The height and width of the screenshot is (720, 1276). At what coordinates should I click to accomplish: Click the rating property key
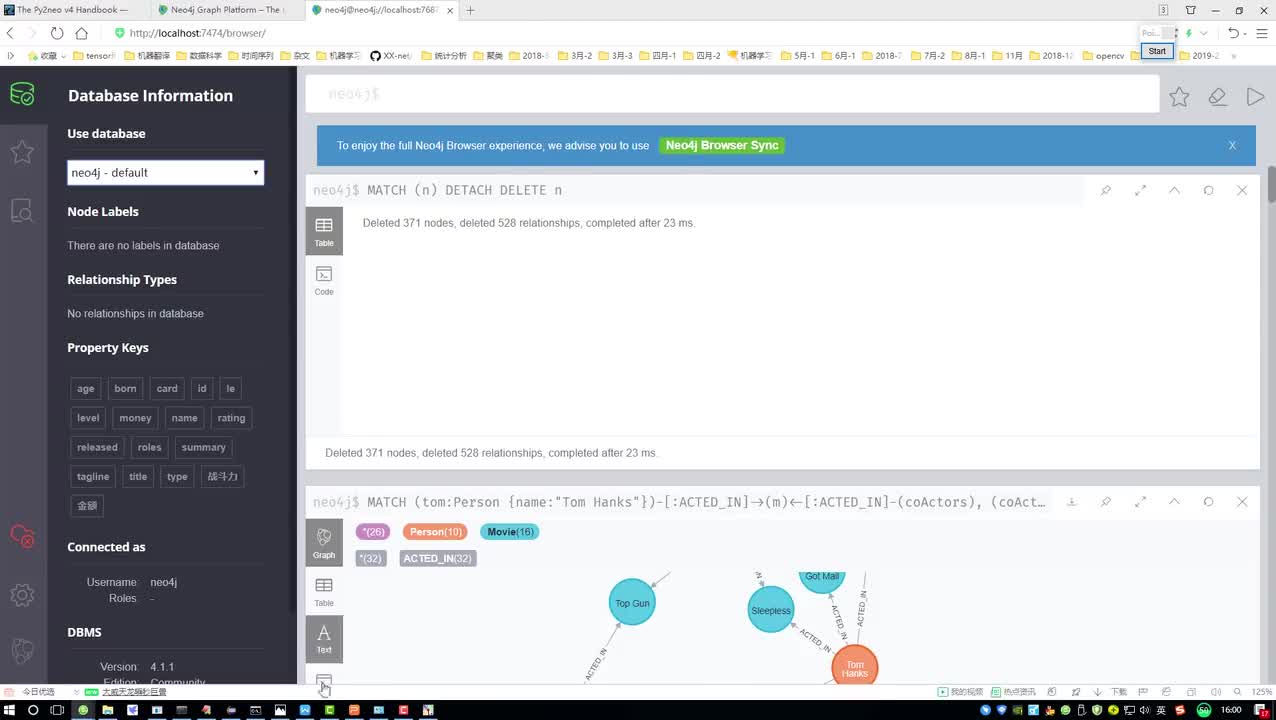pyautogui.click(x=231, y=418)
